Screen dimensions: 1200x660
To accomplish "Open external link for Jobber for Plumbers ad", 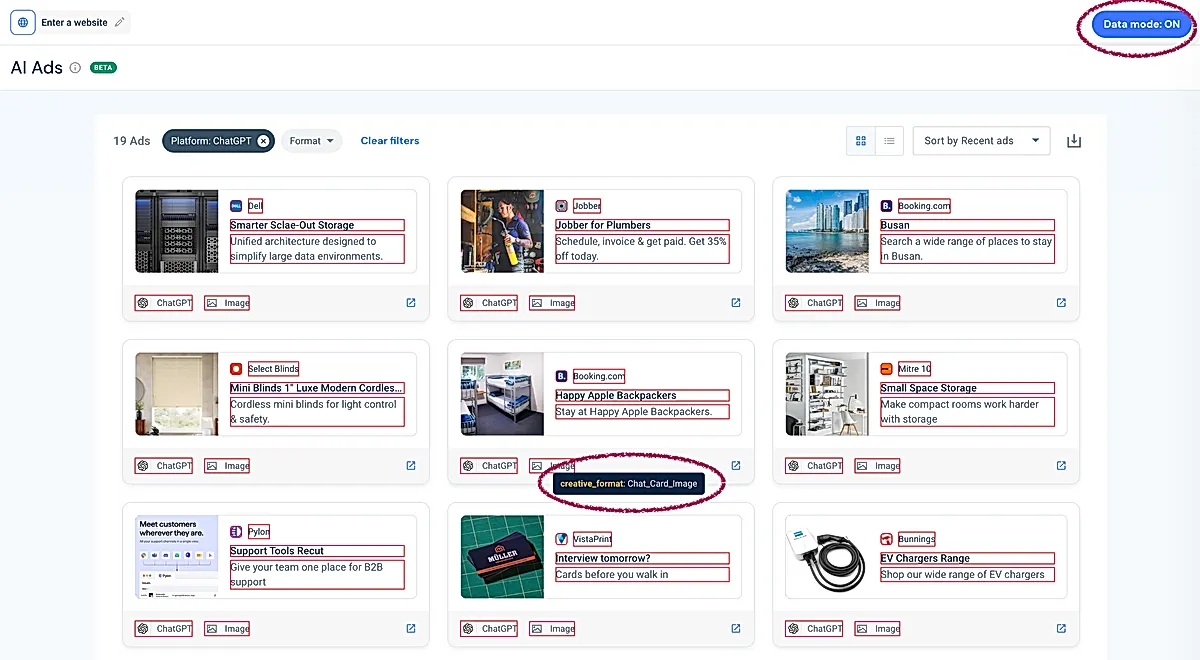I will 736,303.
